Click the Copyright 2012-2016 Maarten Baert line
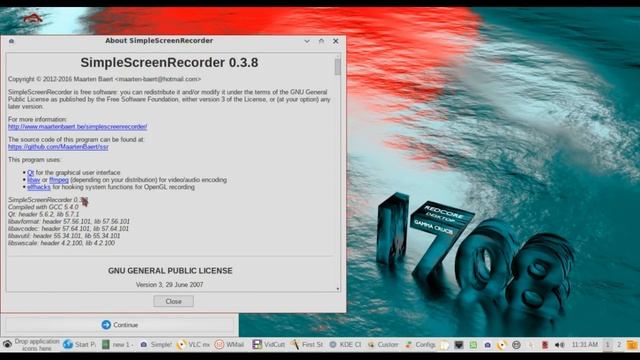The width and height of the screenshot is (640, 360). click(x=104, y=79)
